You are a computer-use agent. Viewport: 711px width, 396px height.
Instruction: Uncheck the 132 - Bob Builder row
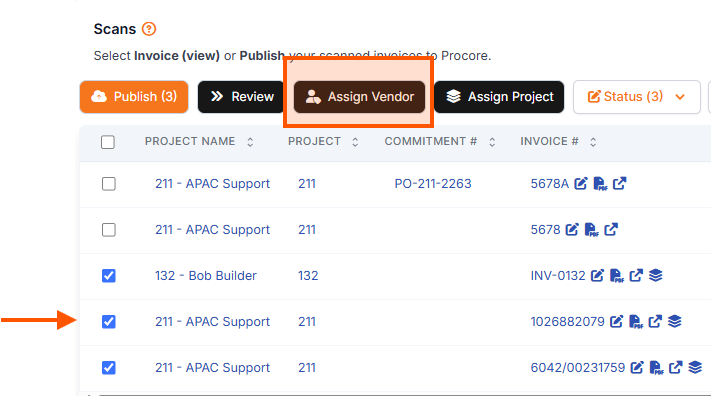109,275
